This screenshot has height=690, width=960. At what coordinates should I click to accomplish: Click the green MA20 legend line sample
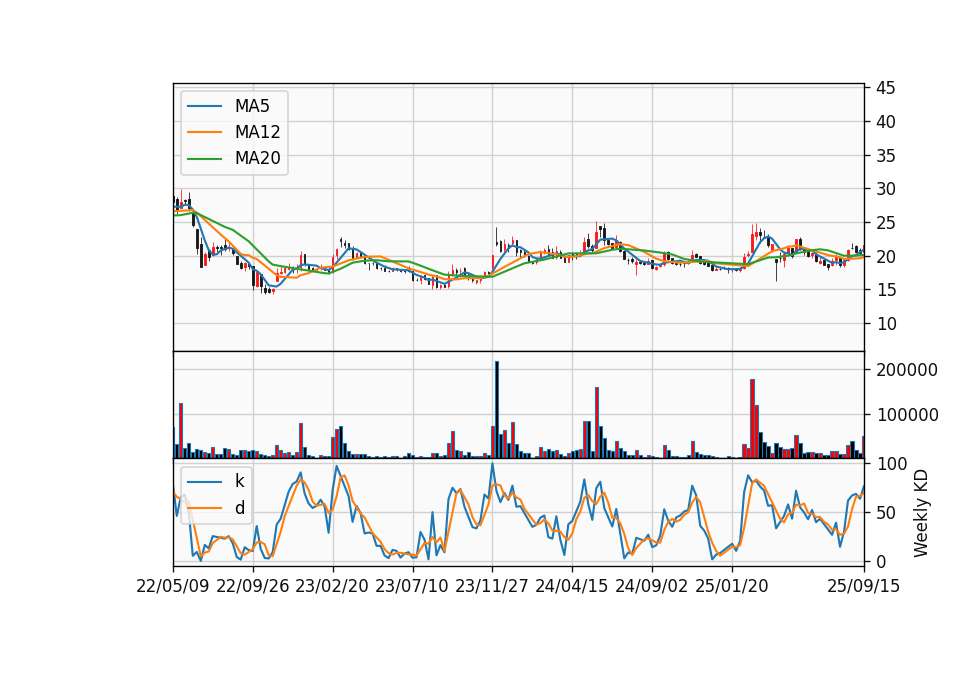(x=204, y=159)
